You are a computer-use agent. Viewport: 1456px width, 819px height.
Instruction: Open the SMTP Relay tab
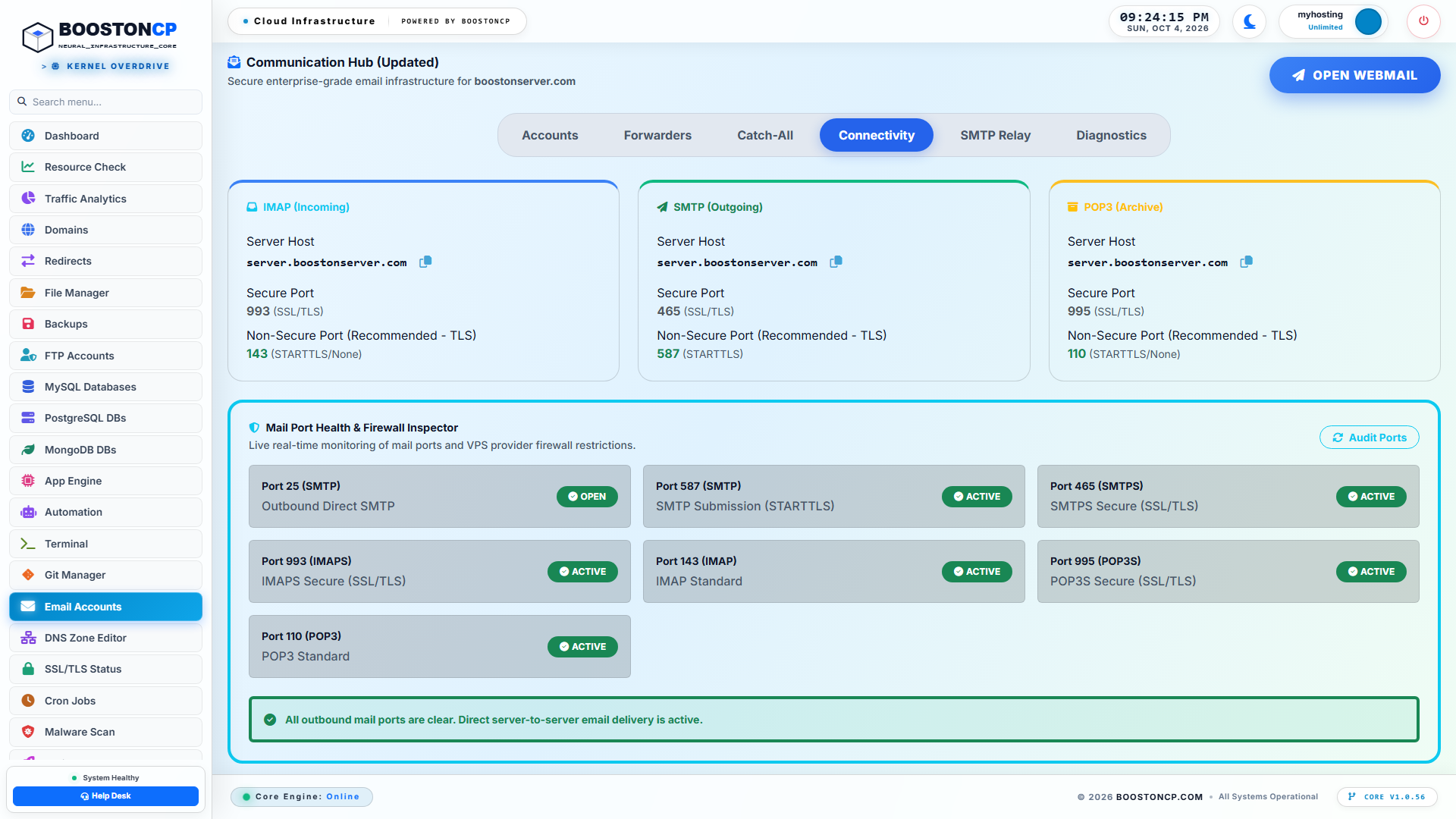pyautogui.click(x=995, y=135)
